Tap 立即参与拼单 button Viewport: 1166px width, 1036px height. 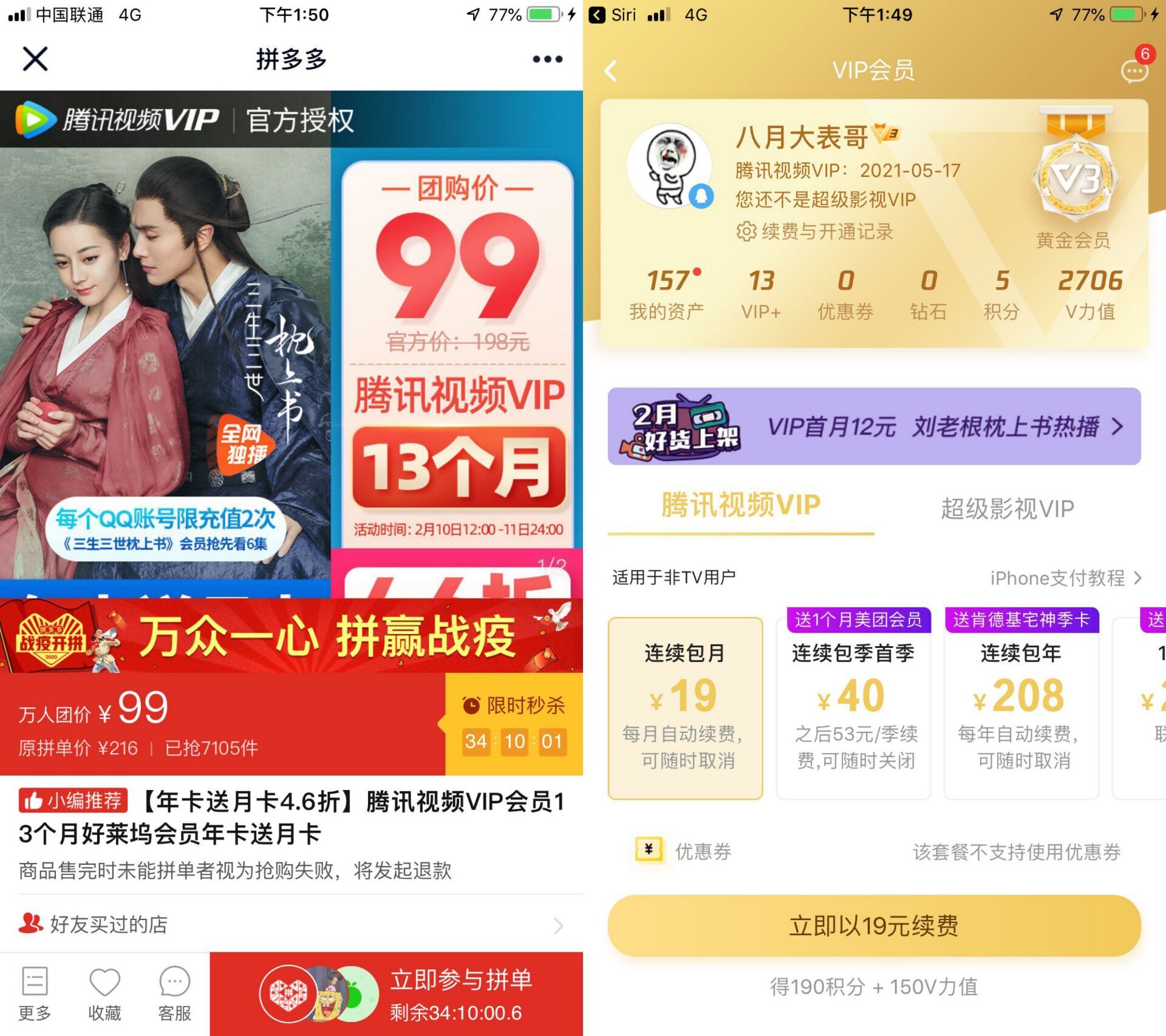[x=396, y=993]
